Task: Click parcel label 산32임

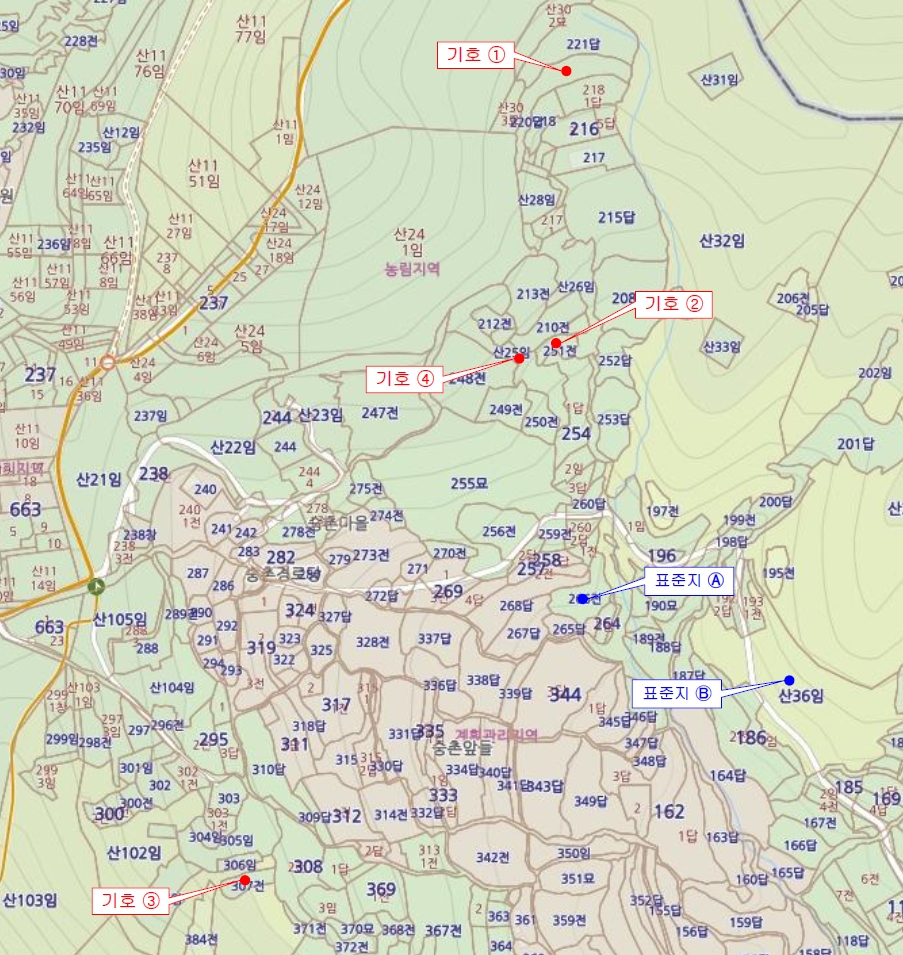Action: point(722,241)
